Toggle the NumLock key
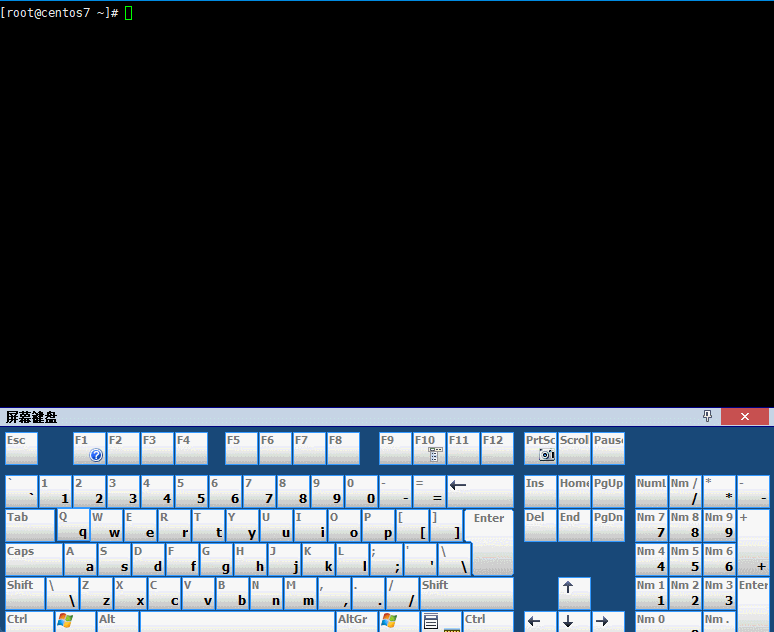 651,492
